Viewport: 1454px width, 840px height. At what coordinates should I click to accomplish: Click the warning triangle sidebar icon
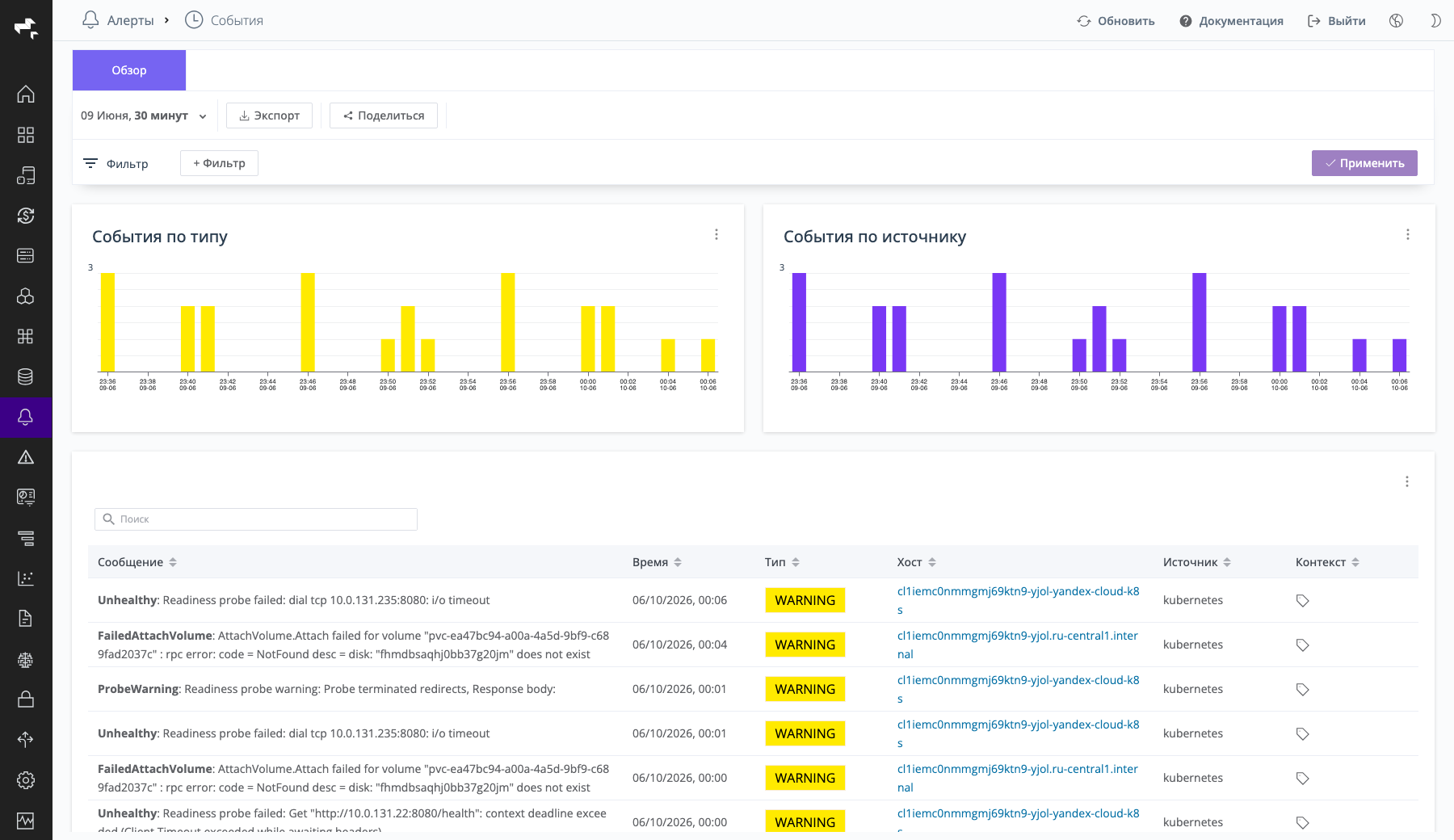[26, 457]
